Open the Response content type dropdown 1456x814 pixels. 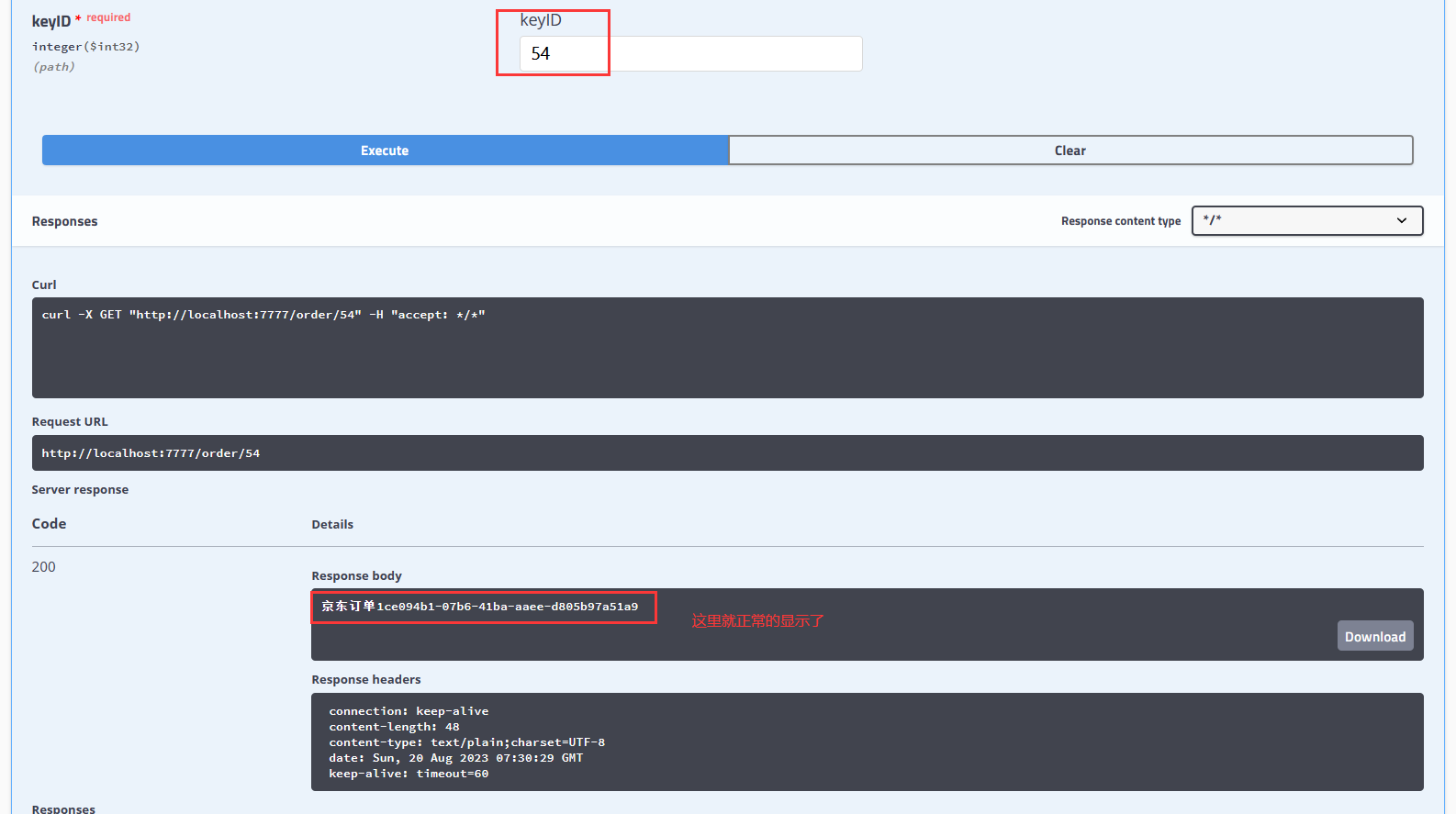click(x=1306, y=220)
